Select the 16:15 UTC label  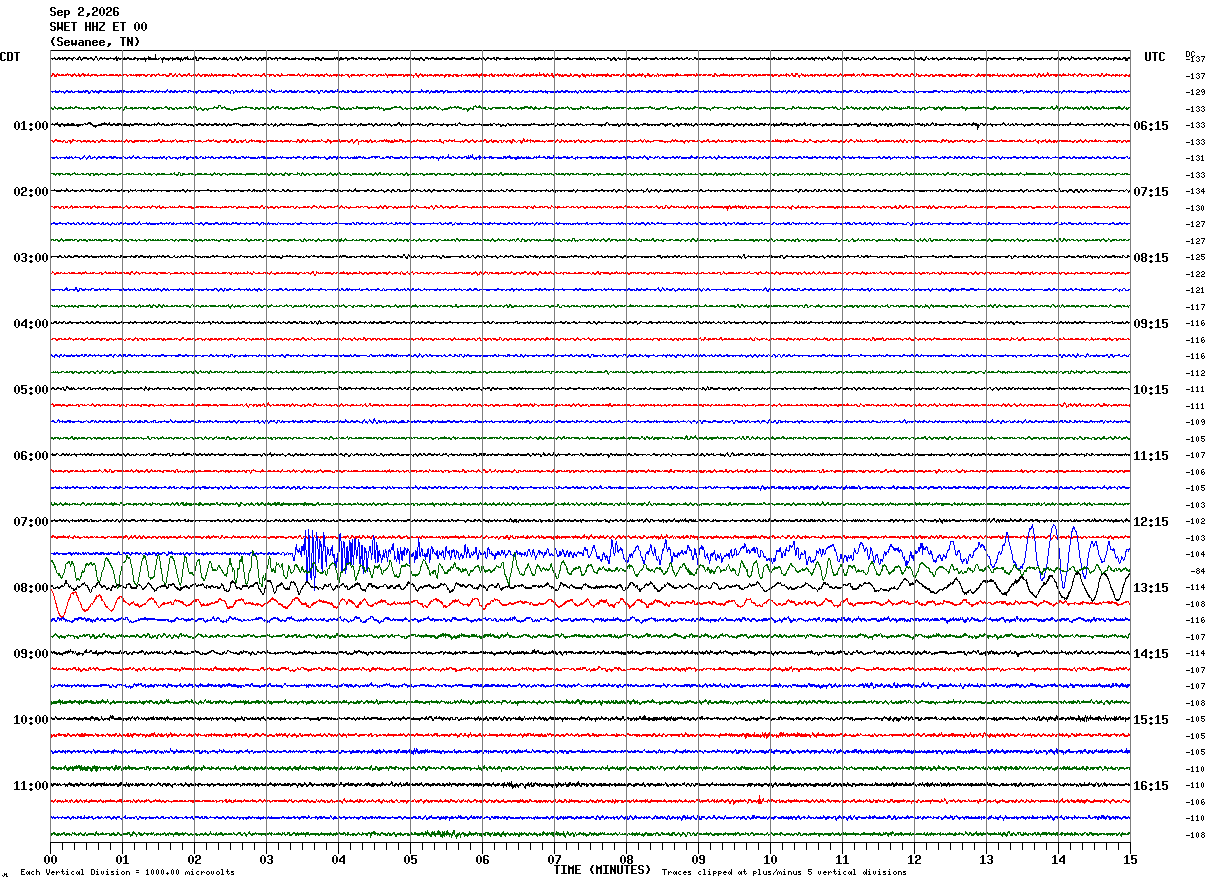(1151, 786)
